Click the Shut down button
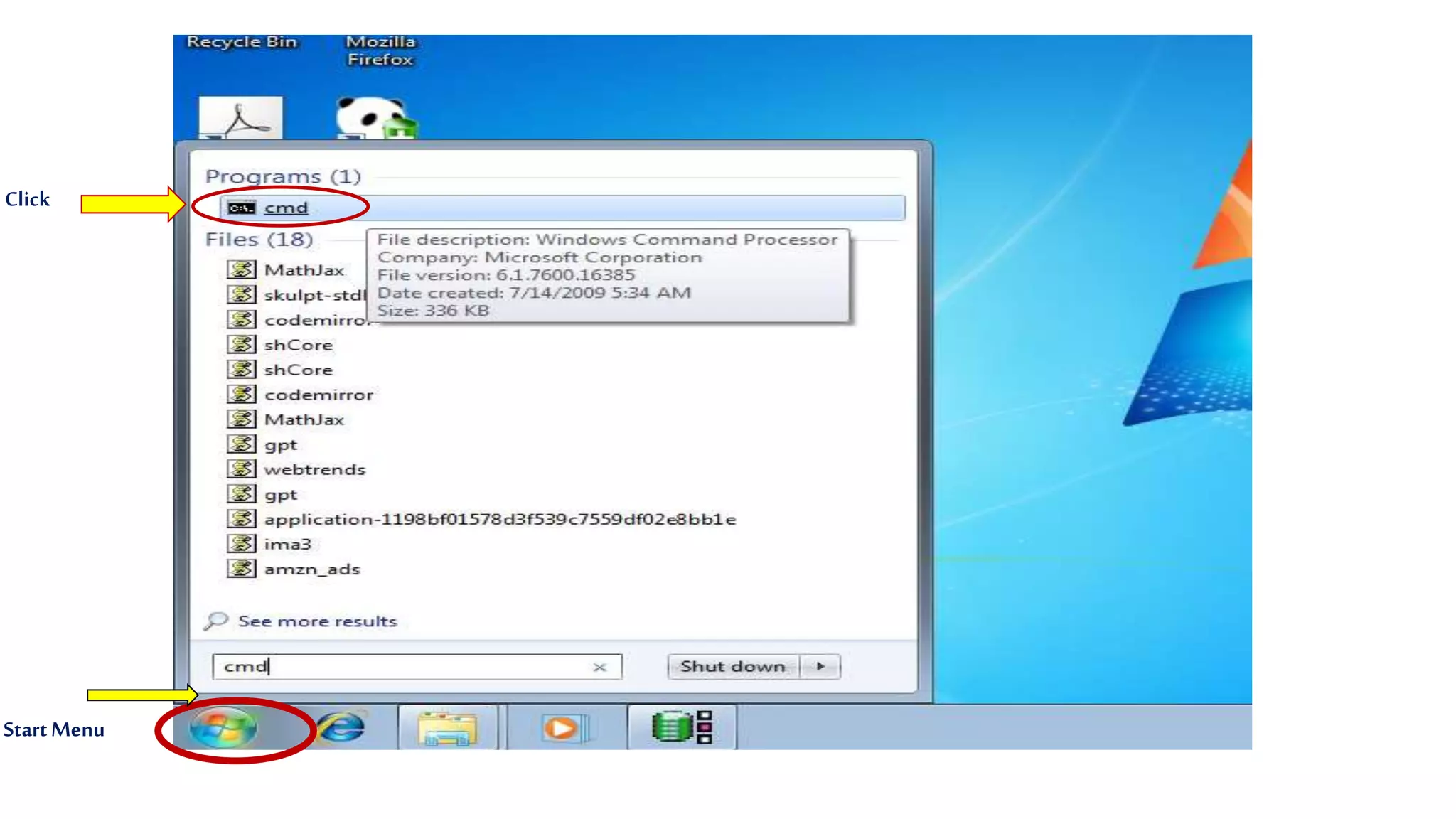1456x819 pixels. pos(733,667)
